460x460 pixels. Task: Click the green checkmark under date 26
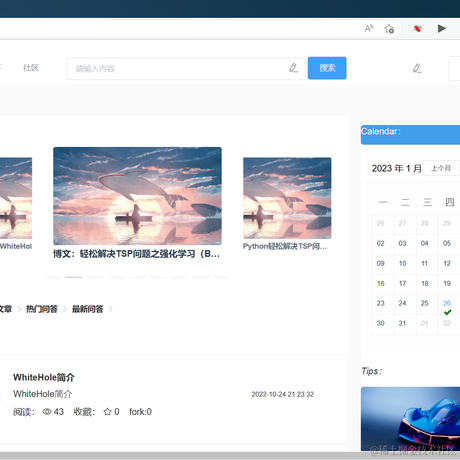(x=448, y=312)
